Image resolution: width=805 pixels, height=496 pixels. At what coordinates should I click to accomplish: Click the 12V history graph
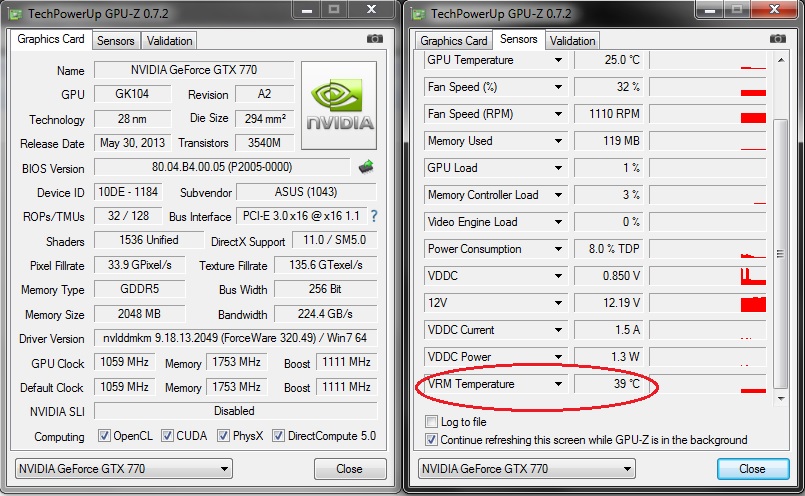click(708, 303)
